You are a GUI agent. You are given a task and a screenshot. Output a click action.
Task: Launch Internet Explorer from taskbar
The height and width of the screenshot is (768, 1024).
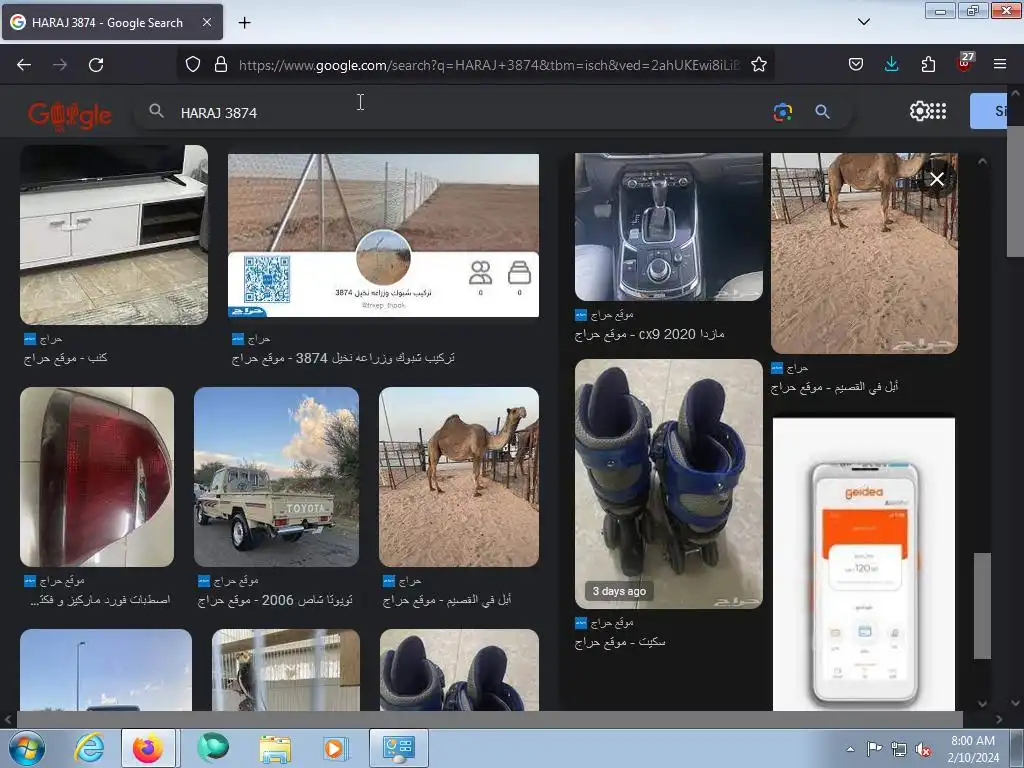[x=89, y=748]
